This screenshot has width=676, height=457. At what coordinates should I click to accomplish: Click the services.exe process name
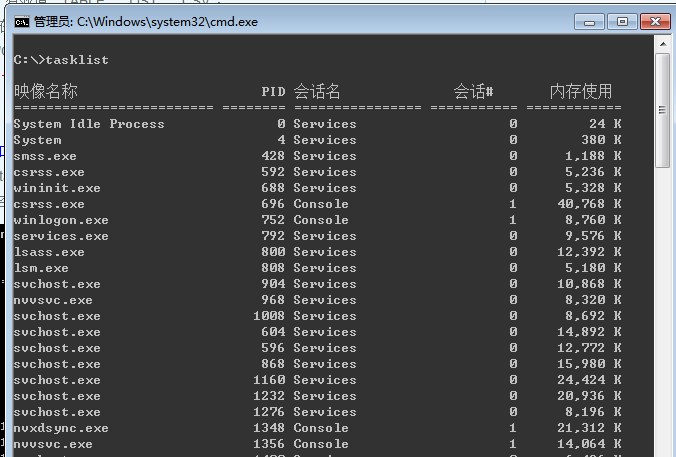pos(61,236)
